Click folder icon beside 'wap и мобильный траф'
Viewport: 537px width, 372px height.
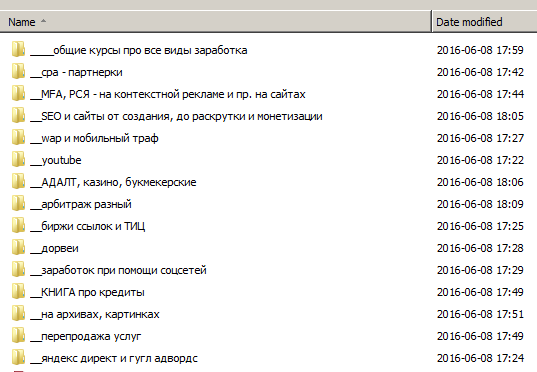(x=18, y=137)
